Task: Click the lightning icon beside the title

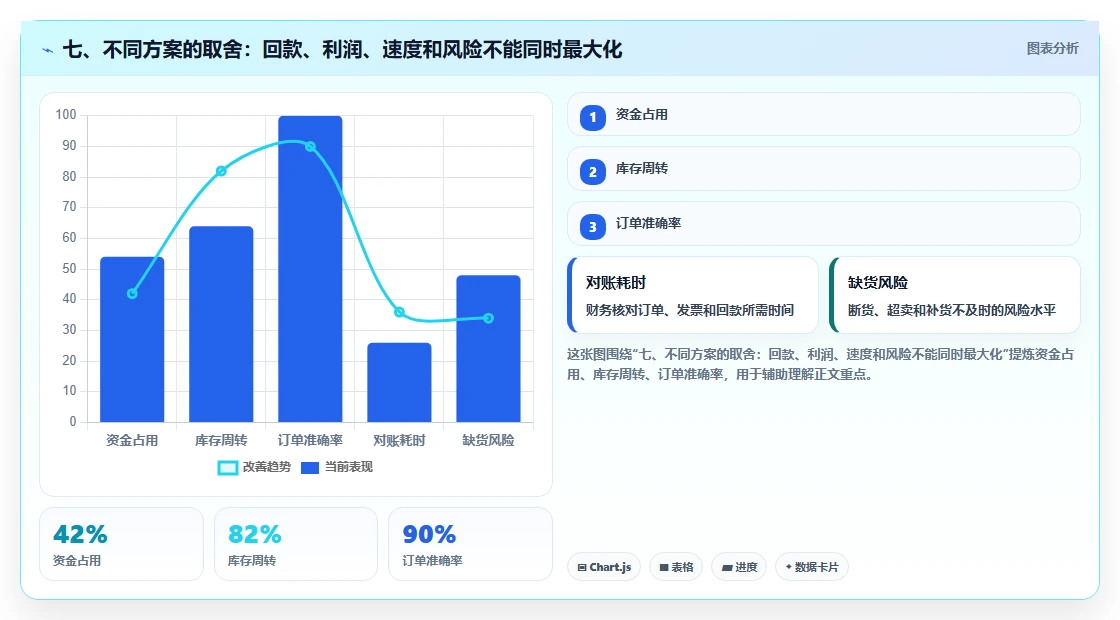Action: coord(48,50)
